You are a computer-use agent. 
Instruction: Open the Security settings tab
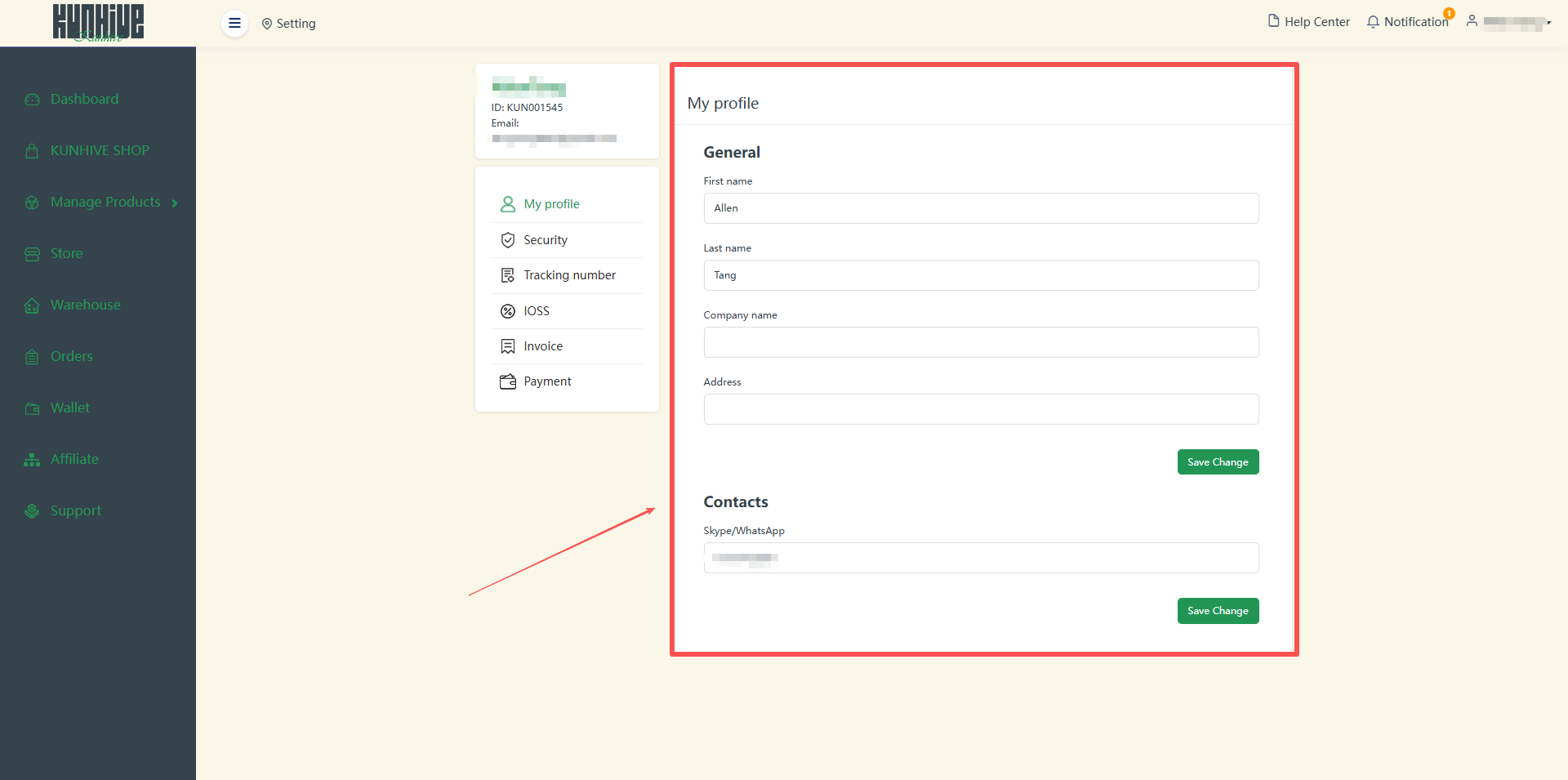click(x=545, y=240)
